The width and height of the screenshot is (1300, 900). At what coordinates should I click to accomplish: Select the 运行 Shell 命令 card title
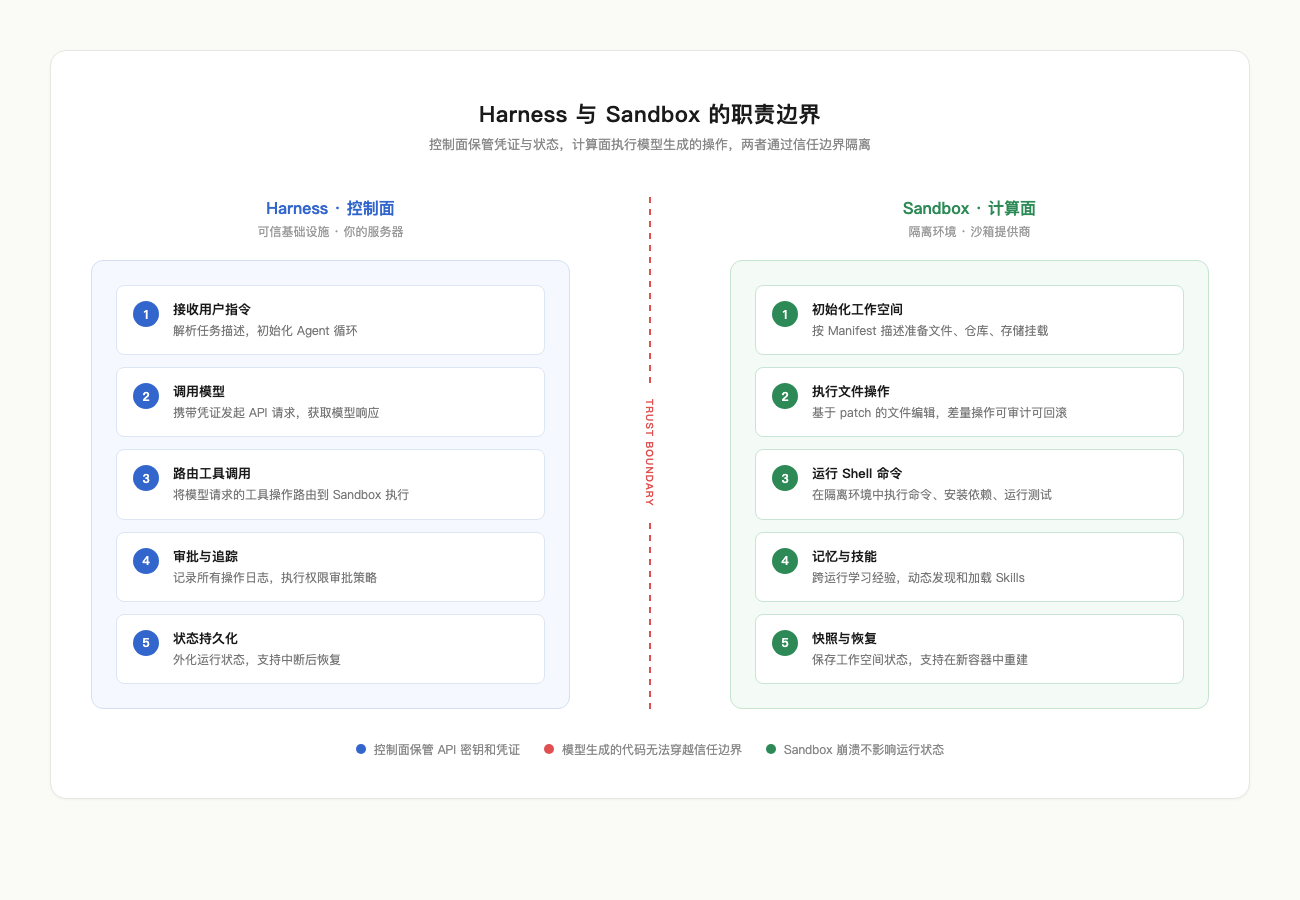pos(857,474)
